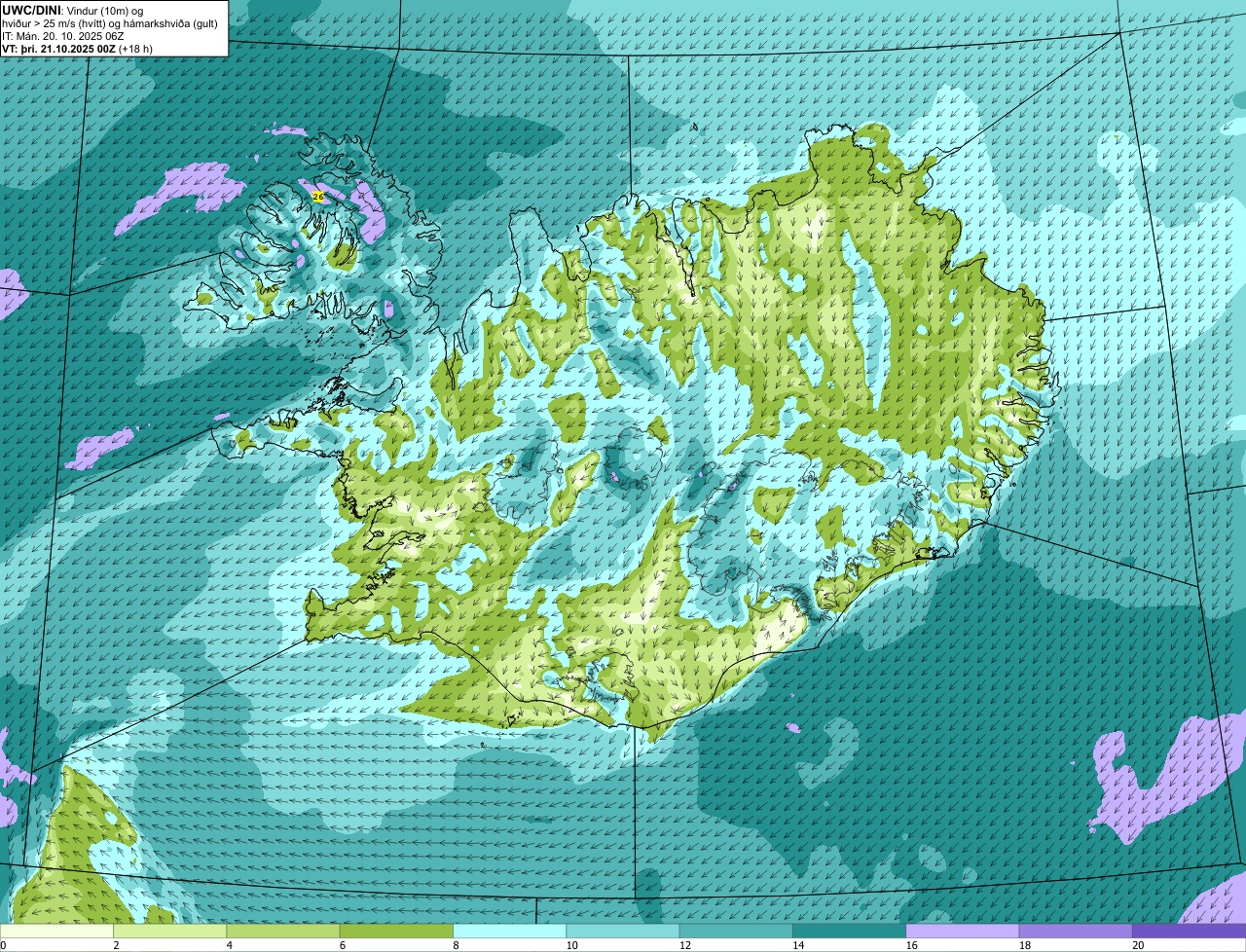Screen dimensions: 1246x952
Task: Select the 2–4 m/s light green swatch
Action: click(170, 932)
